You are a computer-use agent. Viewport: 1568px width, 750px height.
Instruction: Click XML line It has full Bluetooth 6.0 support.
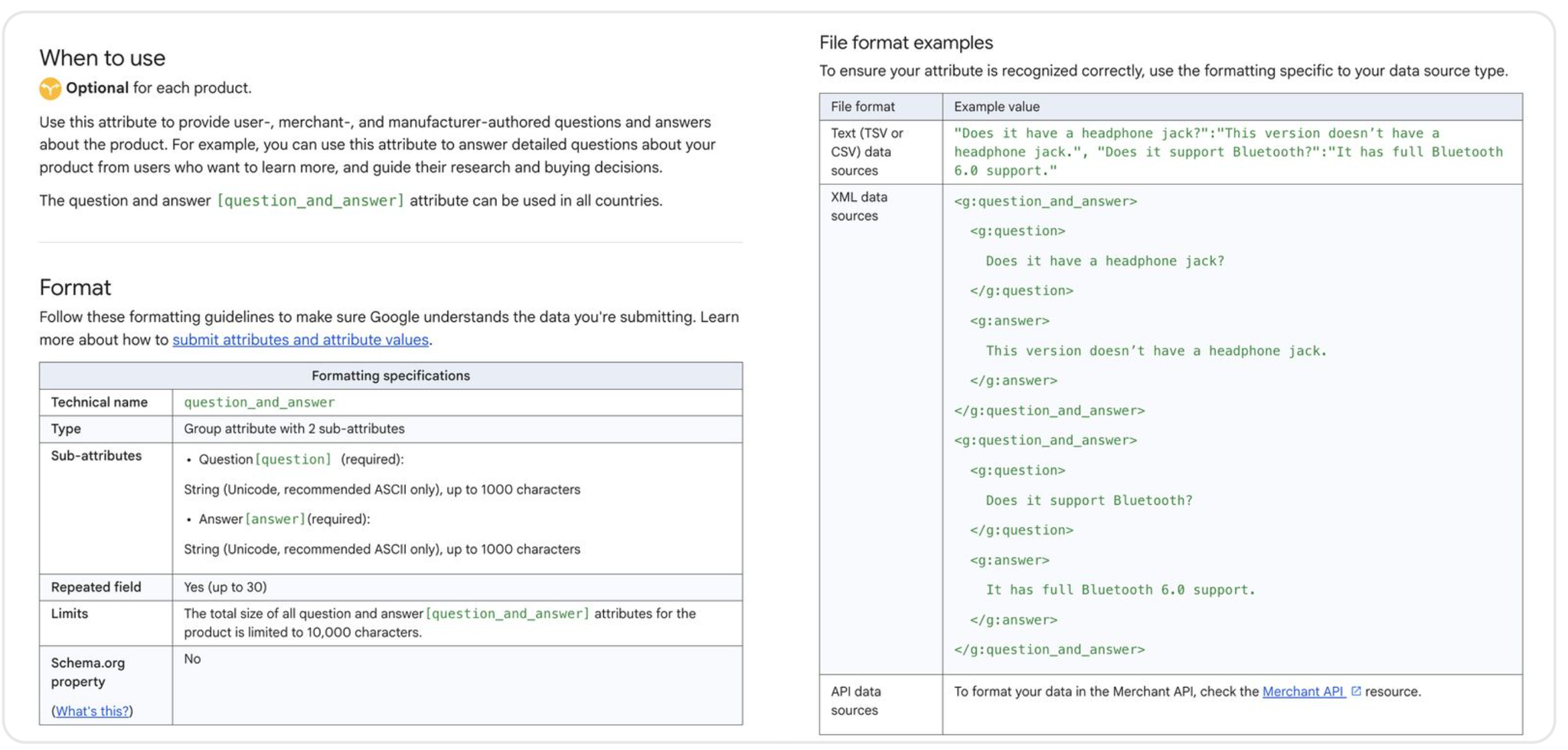1121,590
